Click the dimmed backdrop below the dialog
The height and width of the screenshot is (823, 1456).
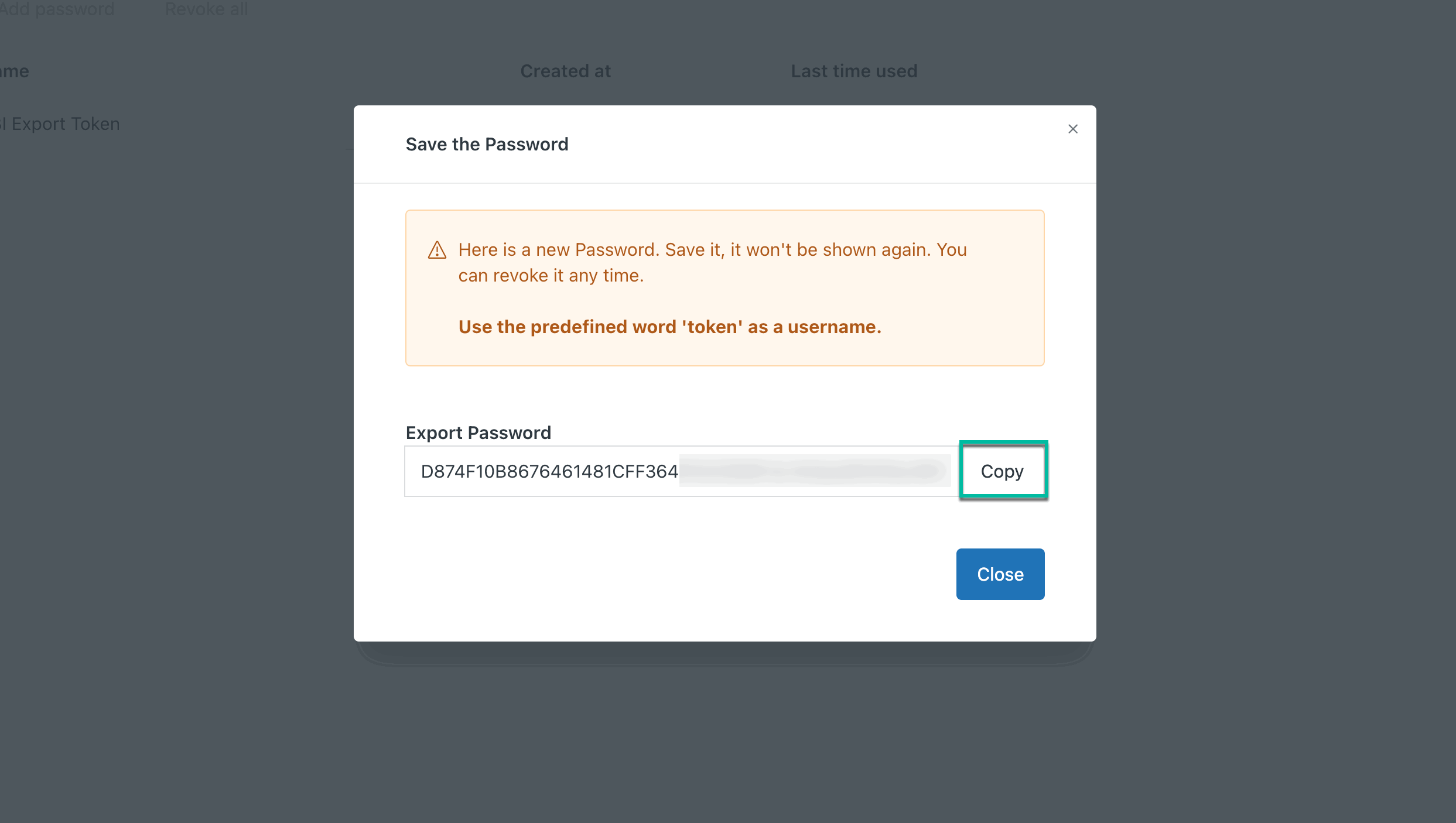(x=725, y=738)
